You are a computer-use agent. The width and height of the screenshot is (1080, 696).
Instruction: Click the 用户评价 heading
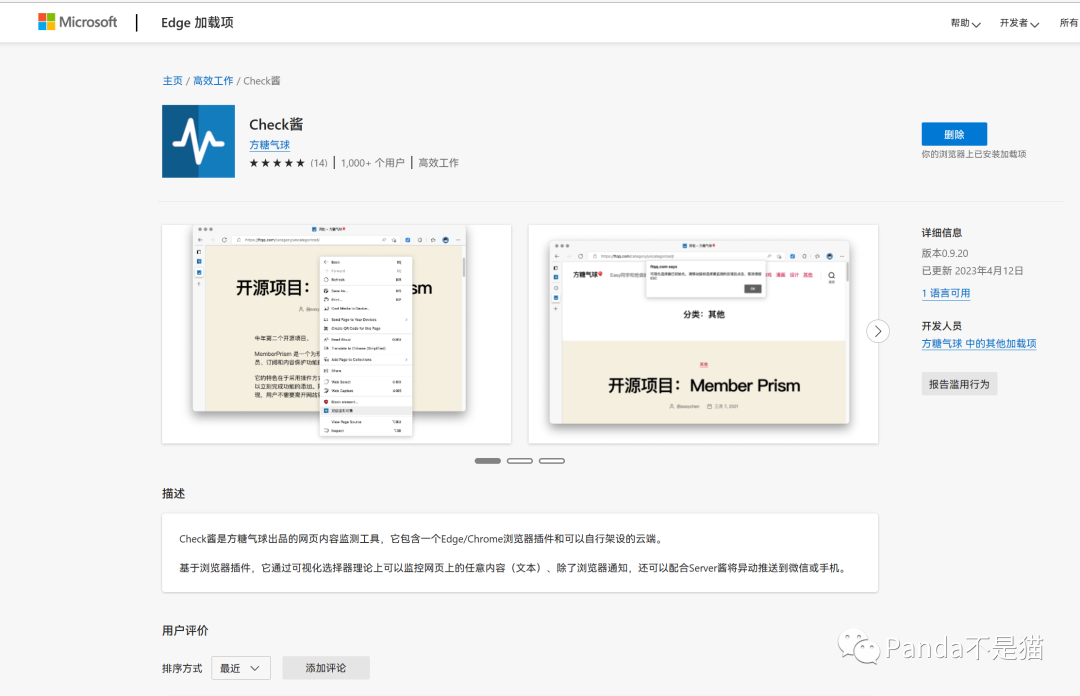(x=185, y=631)
